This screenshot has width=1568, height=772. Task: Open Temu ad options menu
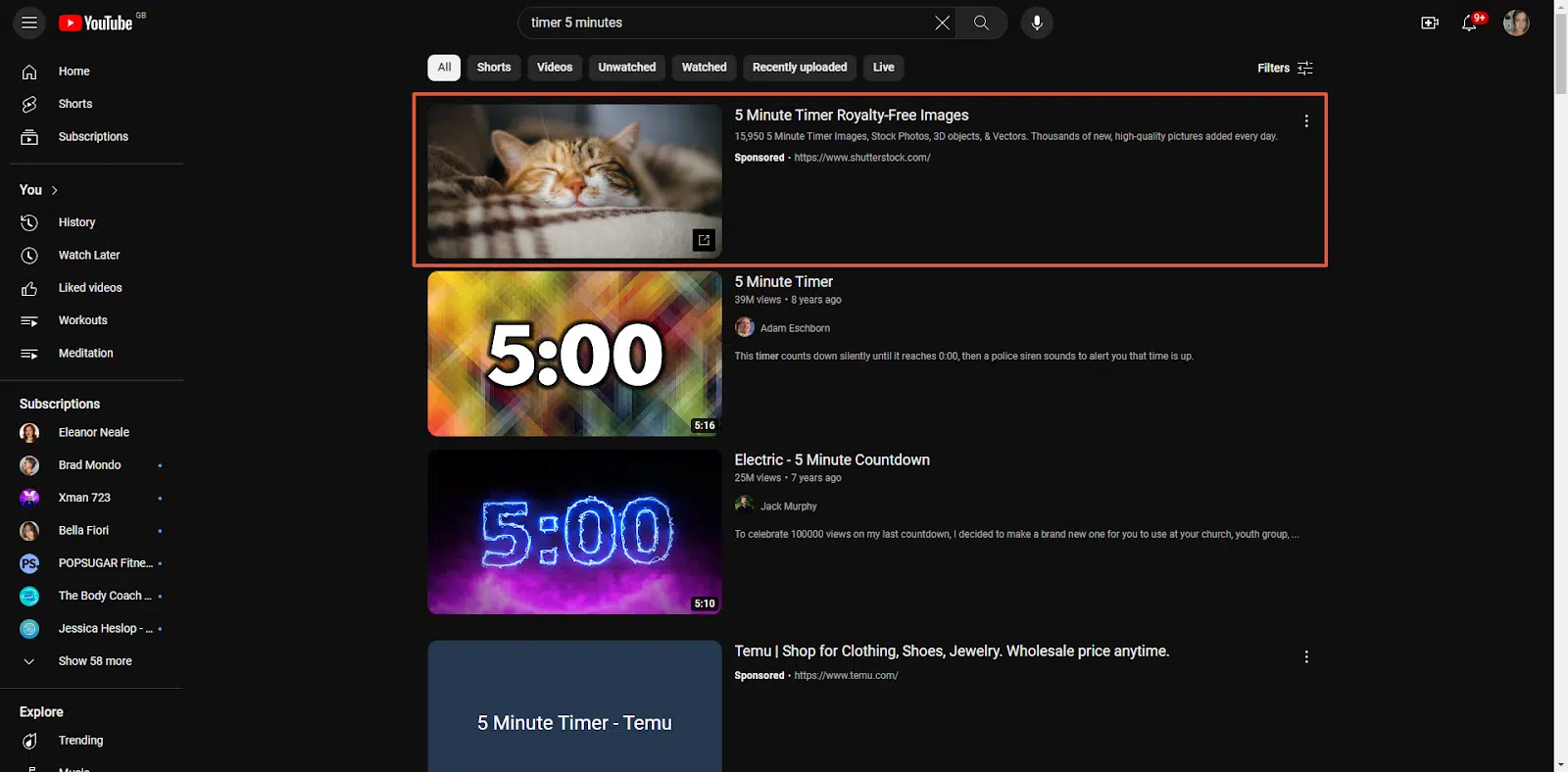click(1306, 656)
